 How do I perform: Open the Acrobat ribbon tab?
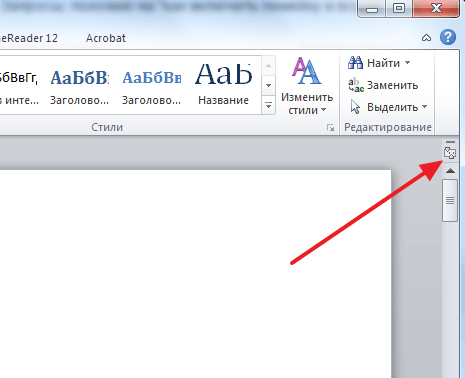(106, 38)
